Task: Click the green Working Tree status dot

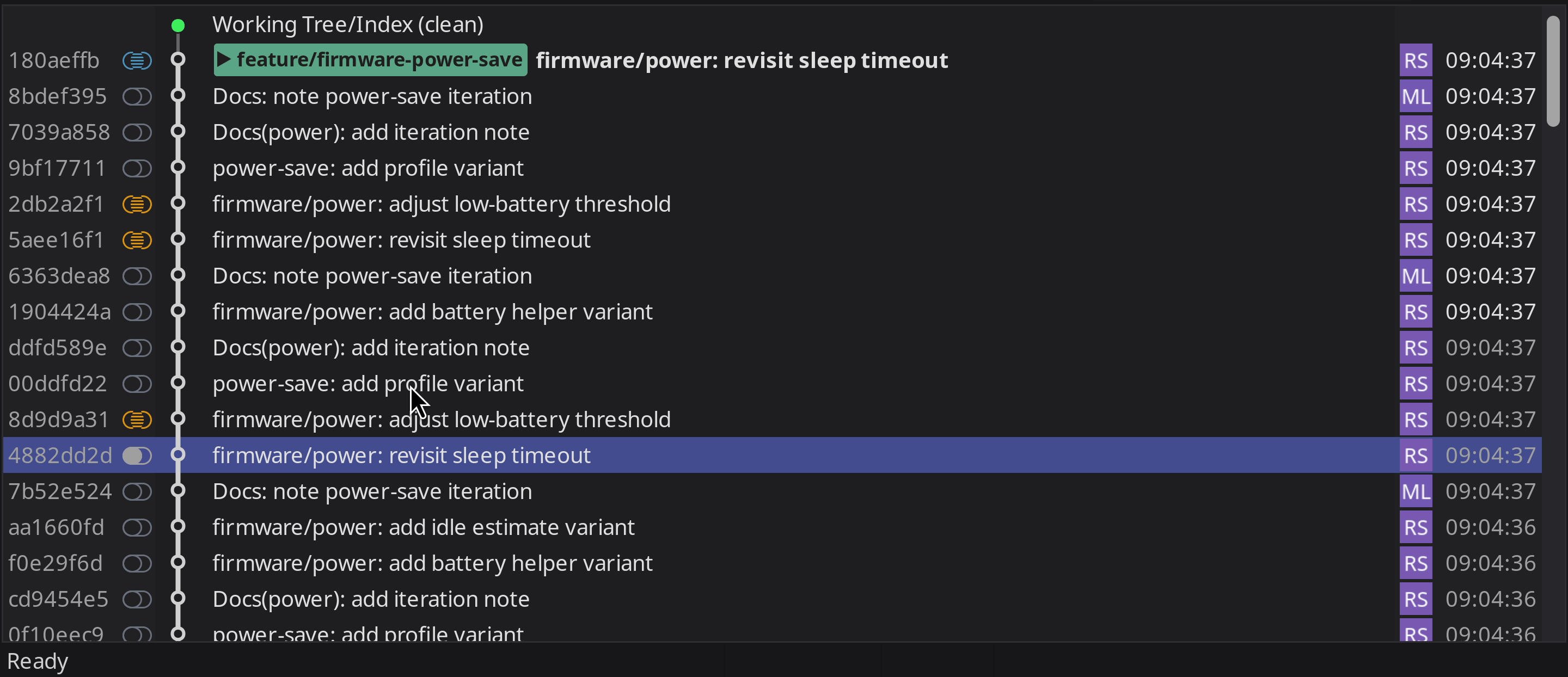Action: point(177,25)
